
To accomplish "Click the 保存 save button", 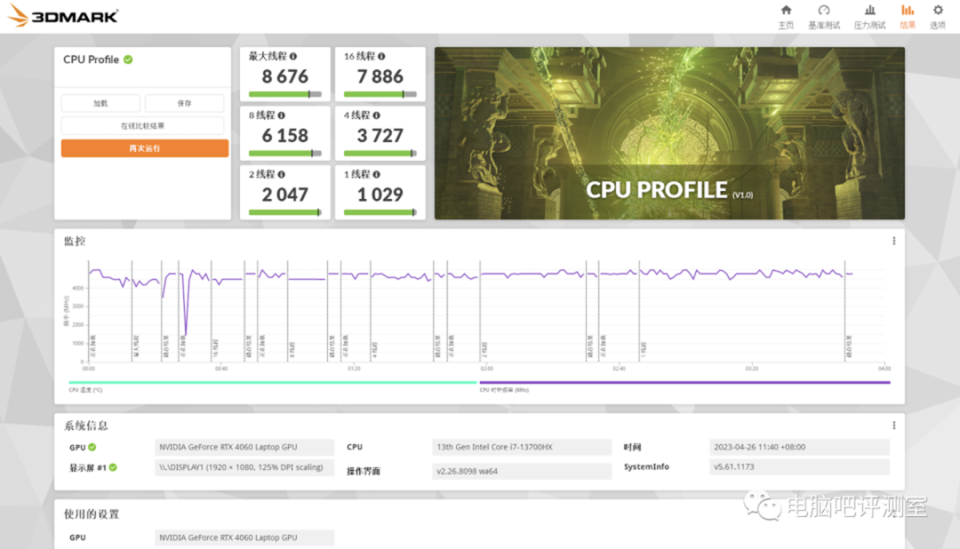I will pyautogui.click(x=184, y=103).
